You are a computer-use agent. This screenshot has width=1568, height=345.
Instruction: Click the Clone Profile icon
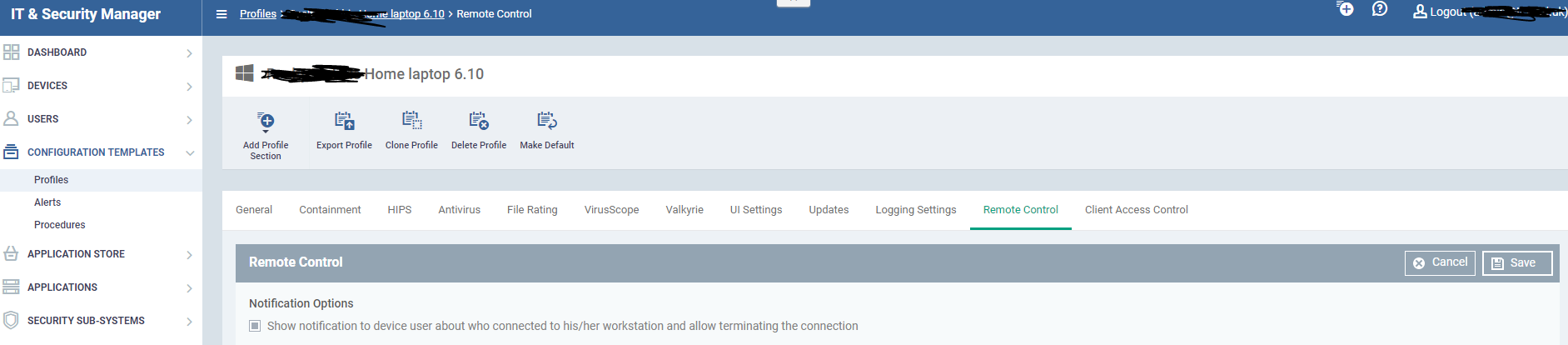click(x=411, y=121)
